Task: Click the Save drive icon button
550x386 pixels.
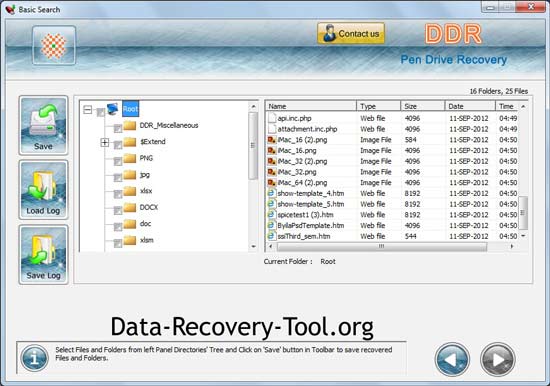Action: tap(43, 125)
